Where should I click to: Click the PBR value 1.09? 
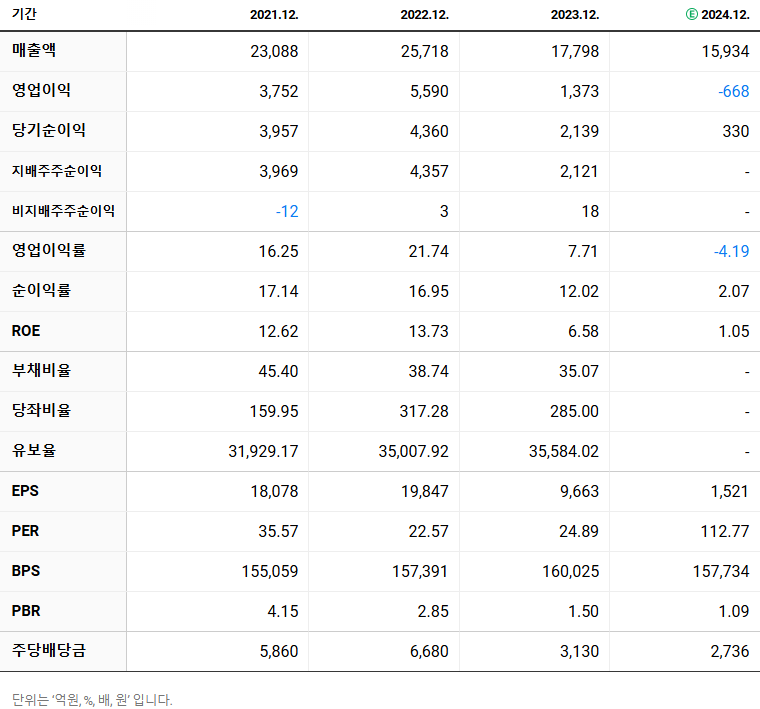coord(734,611)
